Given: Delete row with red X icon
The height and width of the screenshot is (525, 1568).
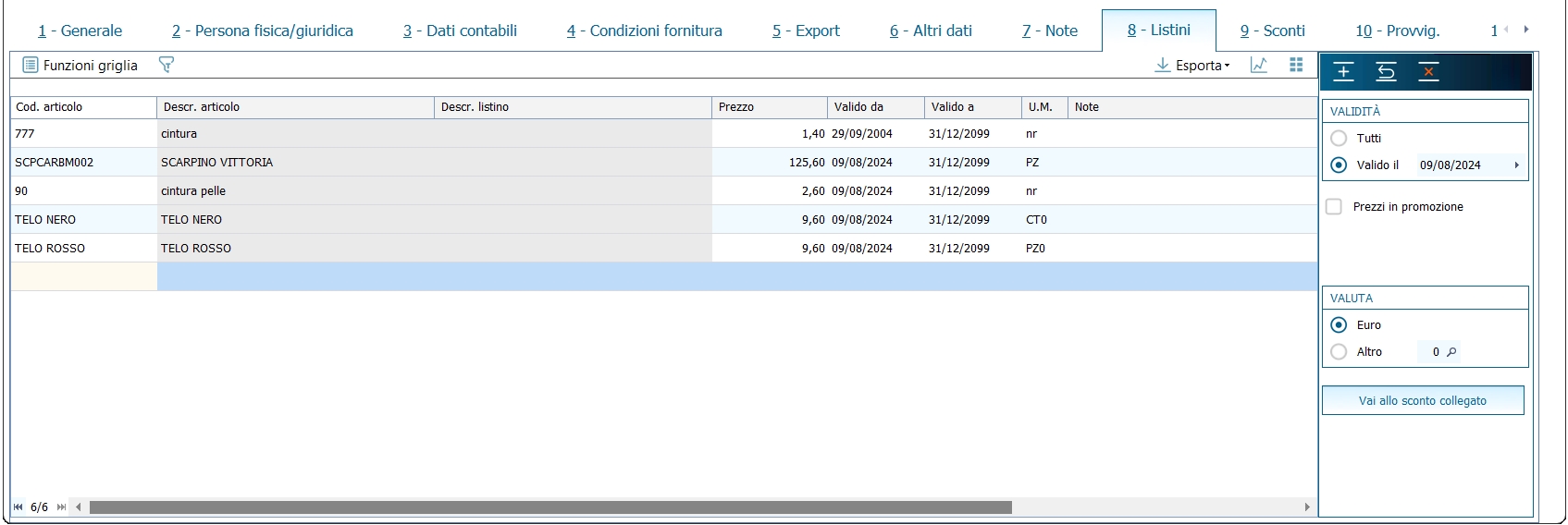Looking at the screenshot, I should pyautogui.click(x=1428, y=72).
